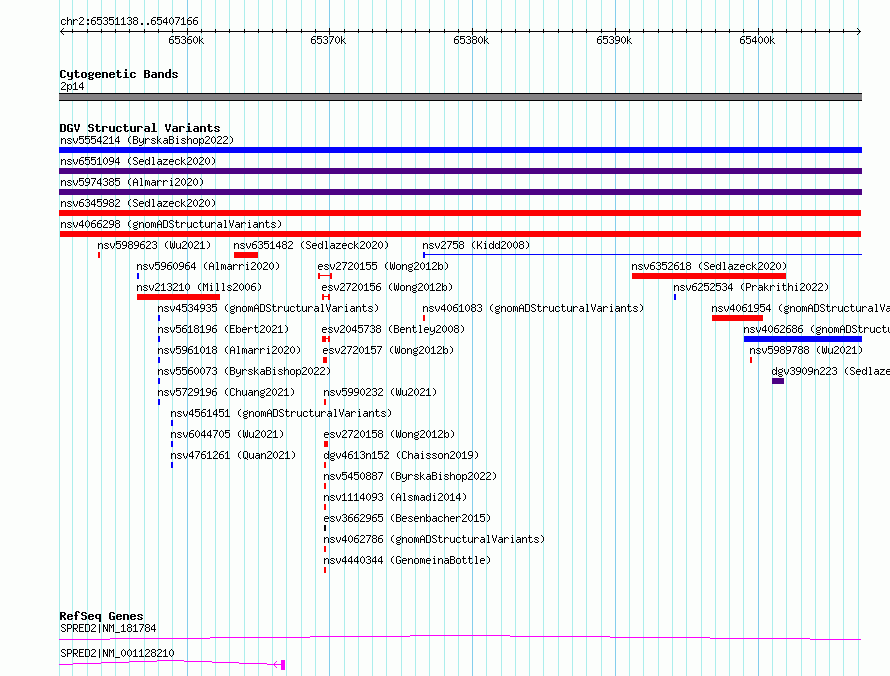Select nsv4440344 (GenomeinaBottle) label

(407, 560)
